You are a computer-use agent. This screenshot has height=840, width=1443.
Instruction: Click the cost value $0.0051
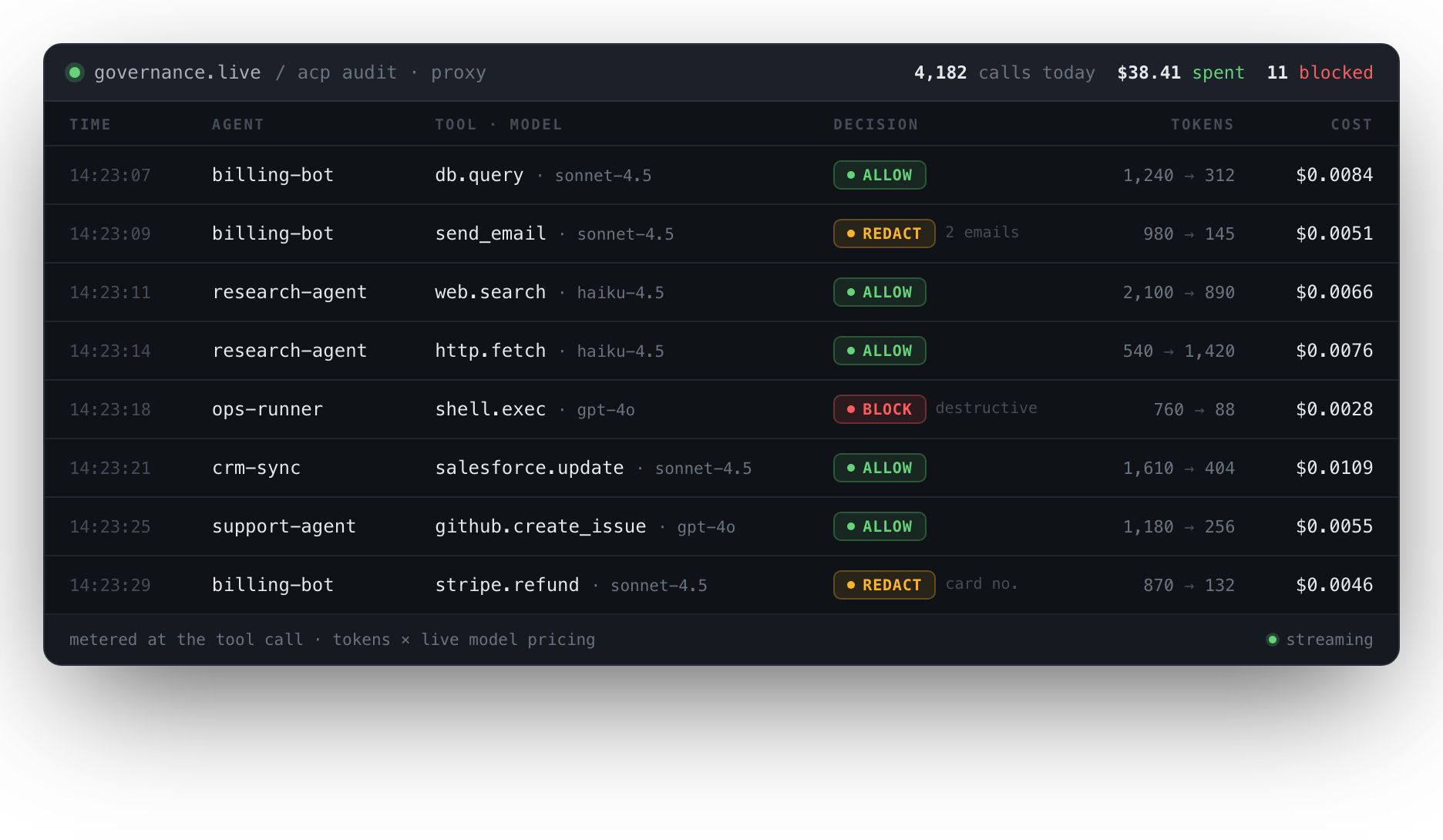click(1334, 234)
